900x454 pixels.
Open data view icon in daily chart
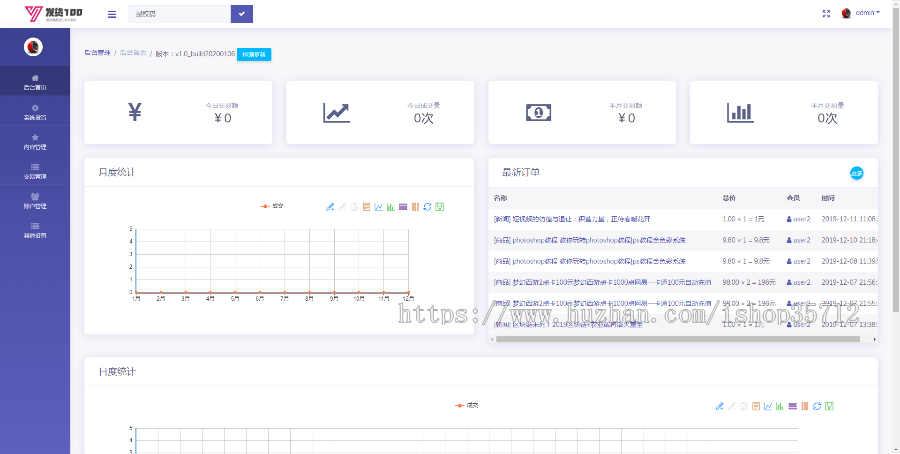coord(756,406)
